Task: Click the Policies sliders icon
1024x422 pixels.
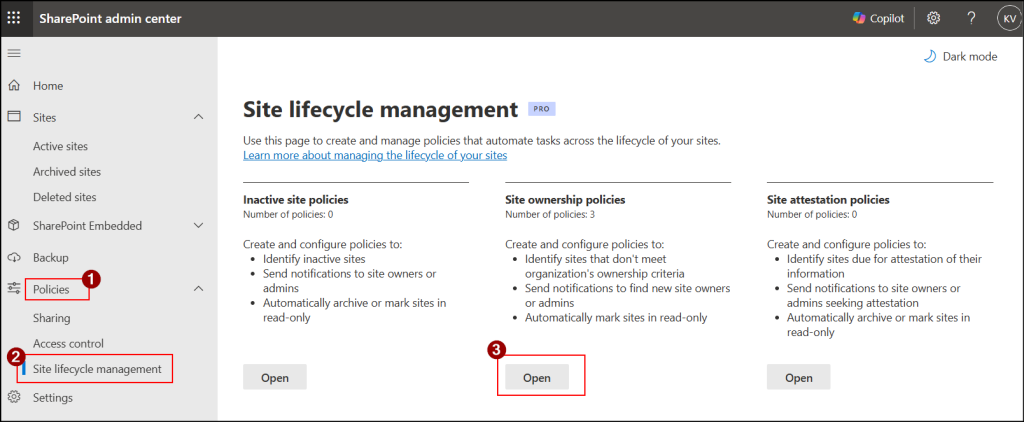Action: coord(14,289)
